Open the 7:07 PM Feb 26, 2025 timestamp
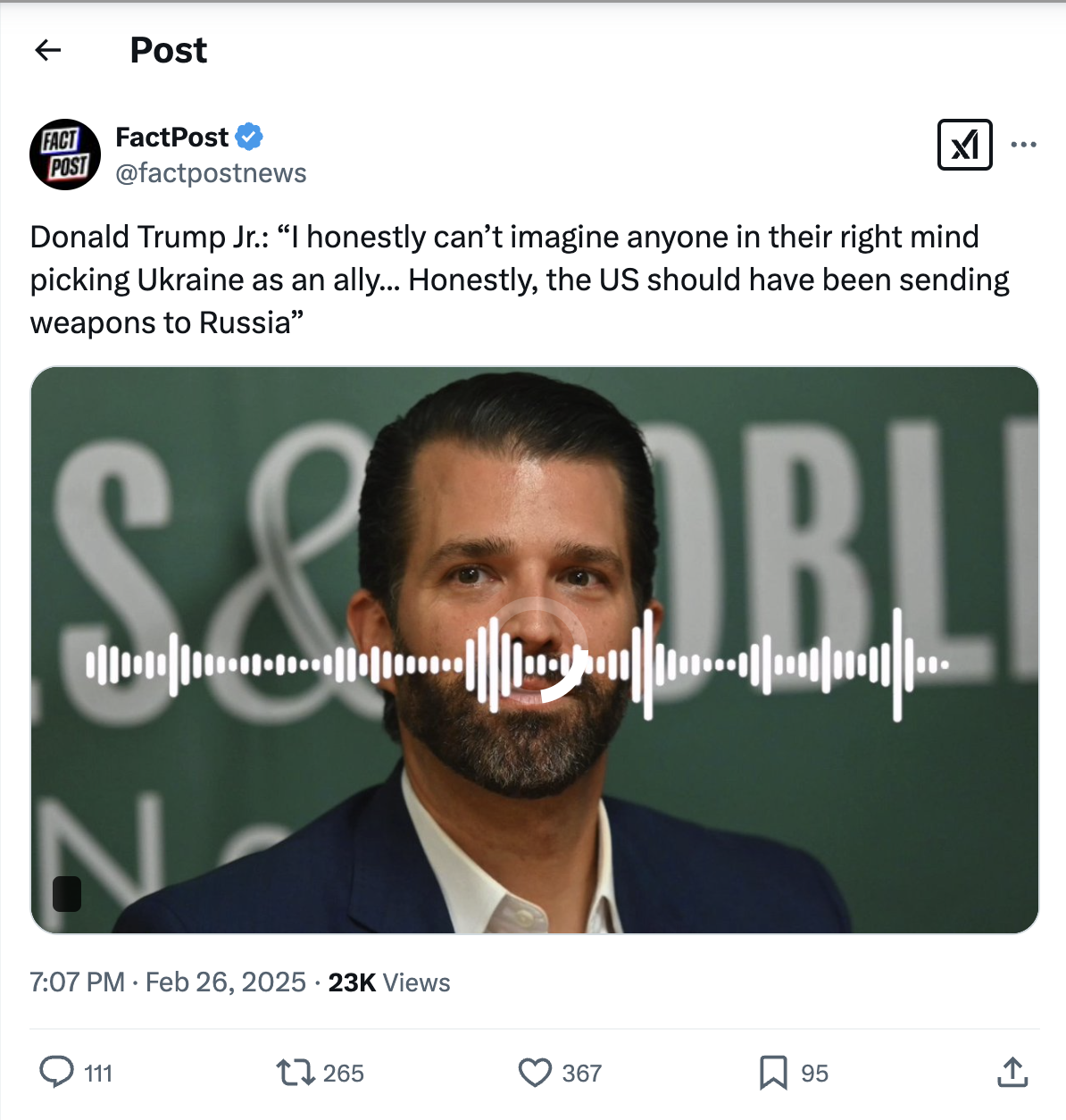This screenshot has width=1066, height=1120. [168, 982]
